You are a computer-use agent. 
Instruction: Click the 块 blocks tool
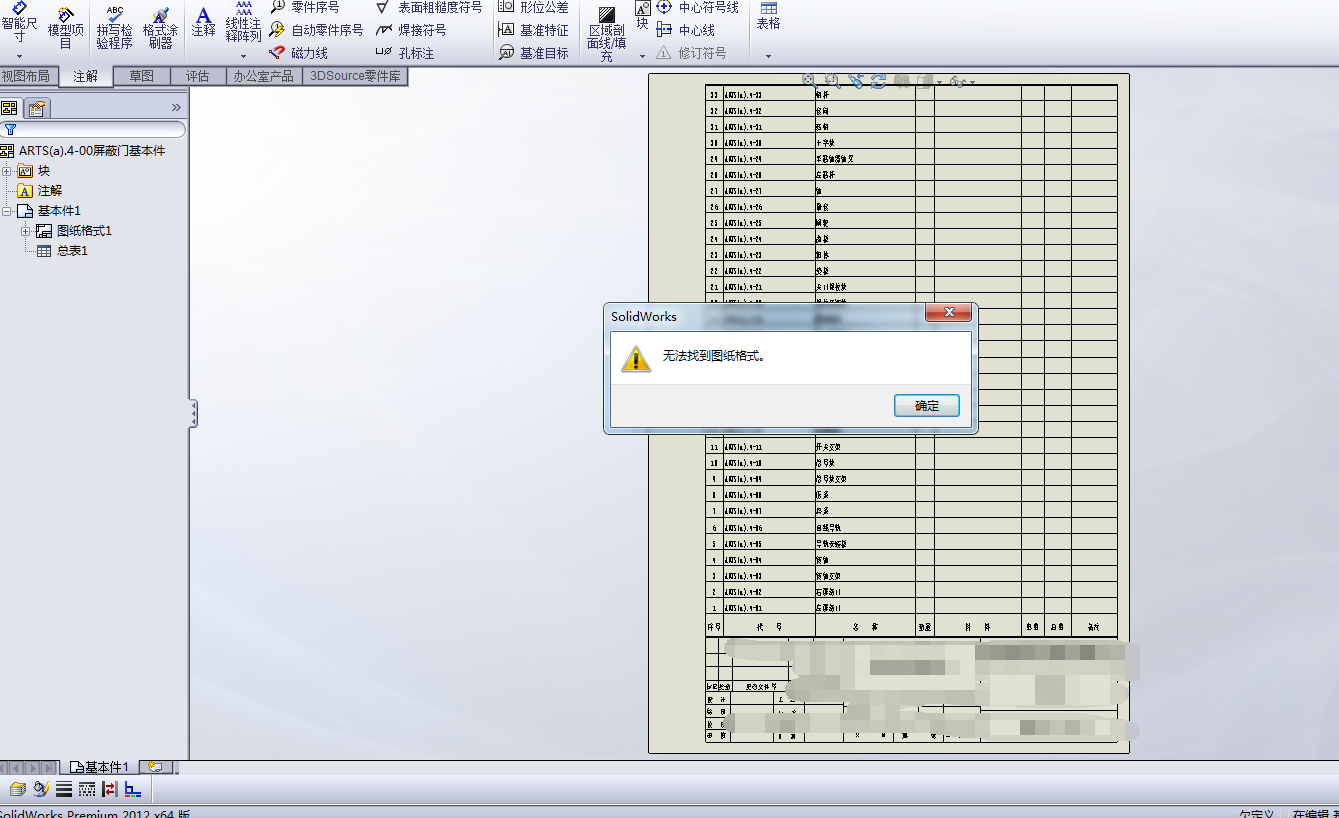point(642,15)
